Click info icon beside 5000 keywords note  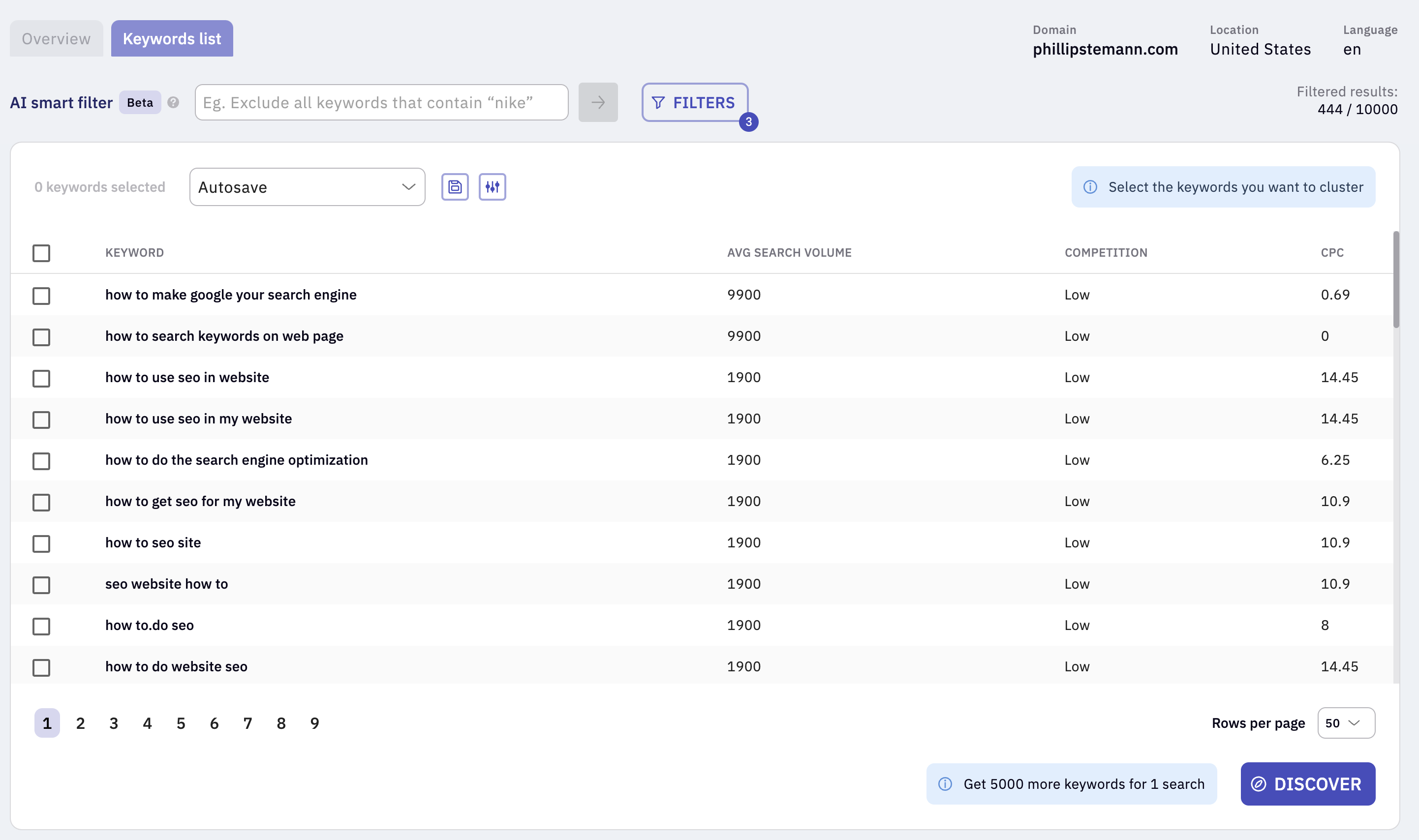[945, 784]
